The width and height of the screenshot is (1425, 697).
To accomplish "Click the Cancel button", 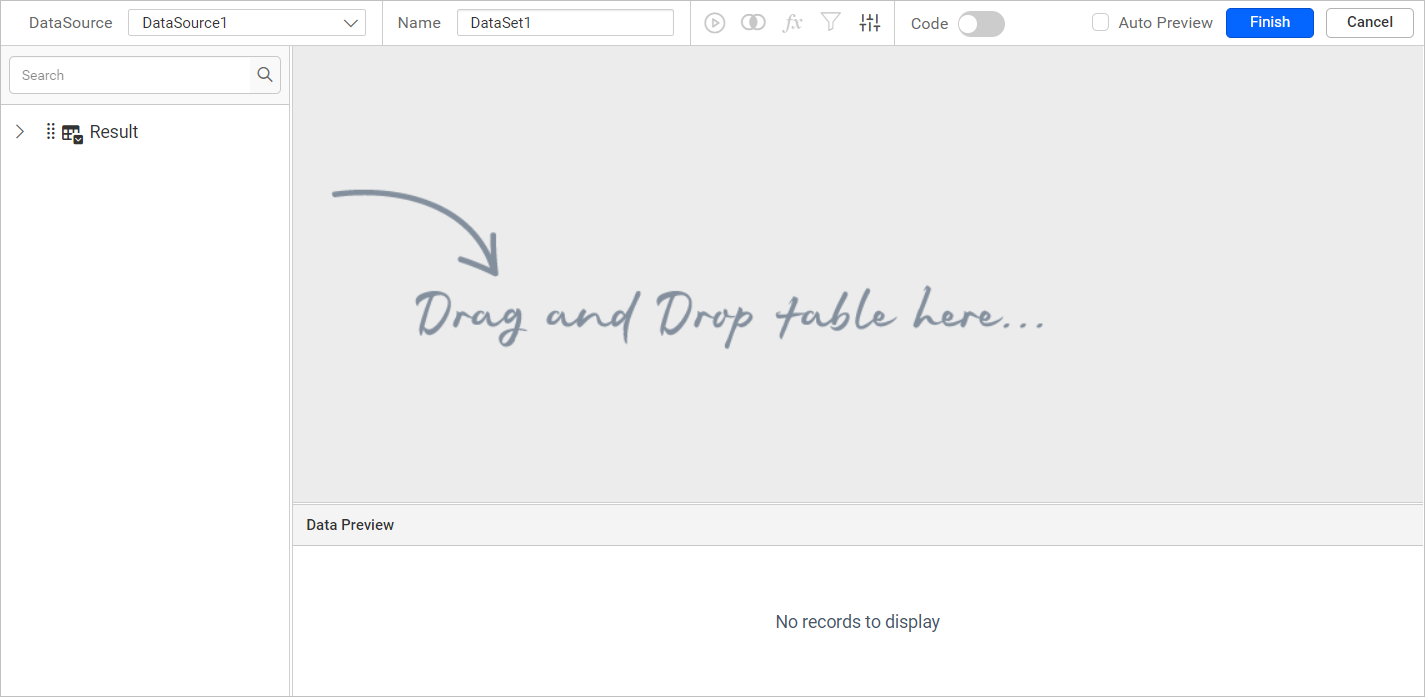I will click(1370, 23).
